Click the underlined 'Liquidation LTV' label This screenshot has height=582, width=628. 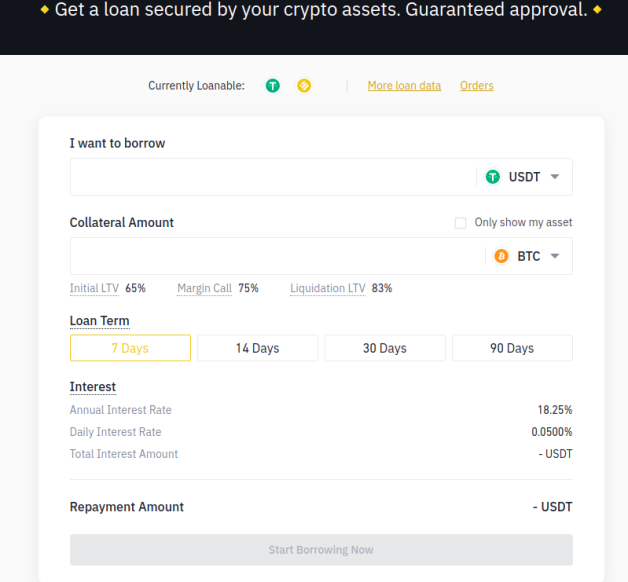click(x=327, y=288)
